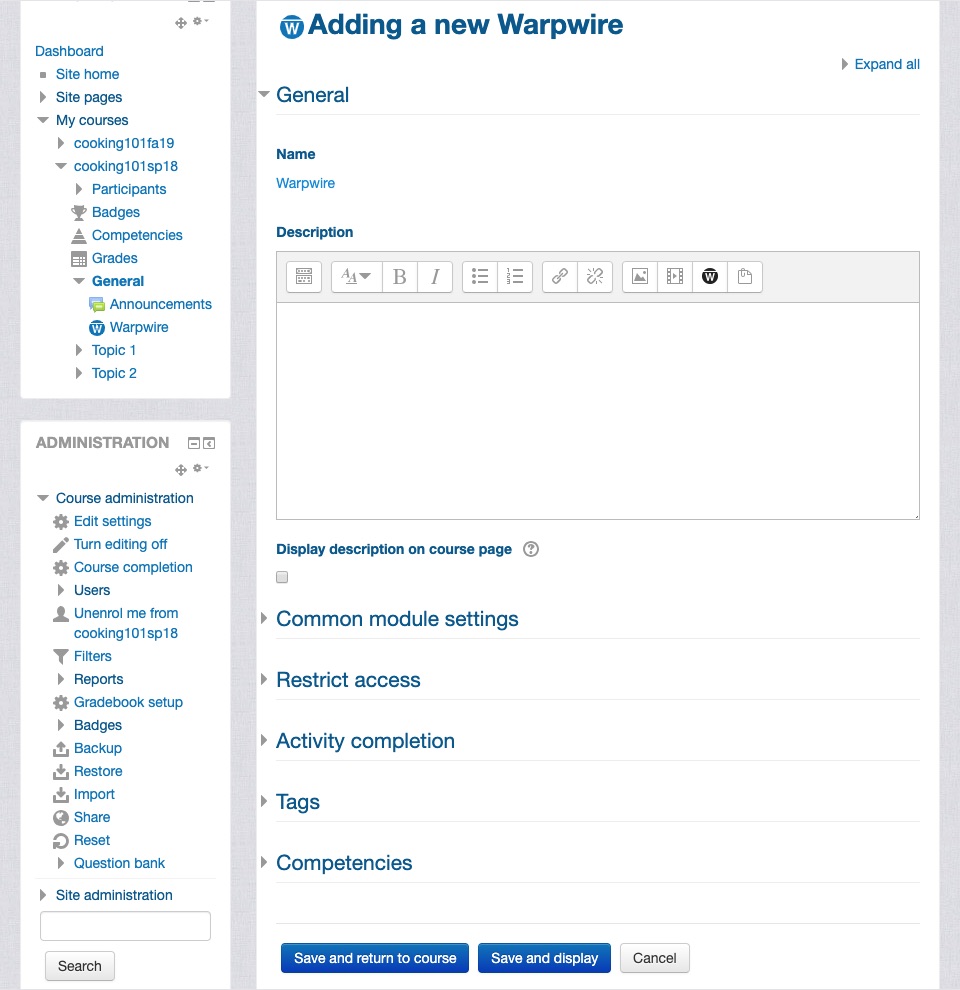The image size is (960, 990).
Task: Expand the Reports node in Course administration
Action: [x=61, y=679]
